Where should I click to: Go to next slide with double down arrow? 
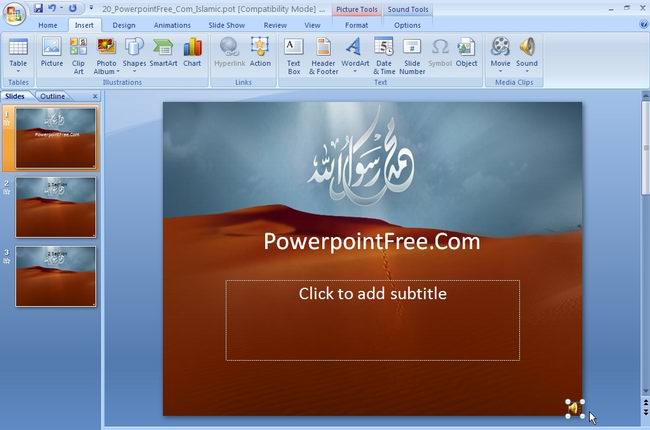(x=645, y=412)
